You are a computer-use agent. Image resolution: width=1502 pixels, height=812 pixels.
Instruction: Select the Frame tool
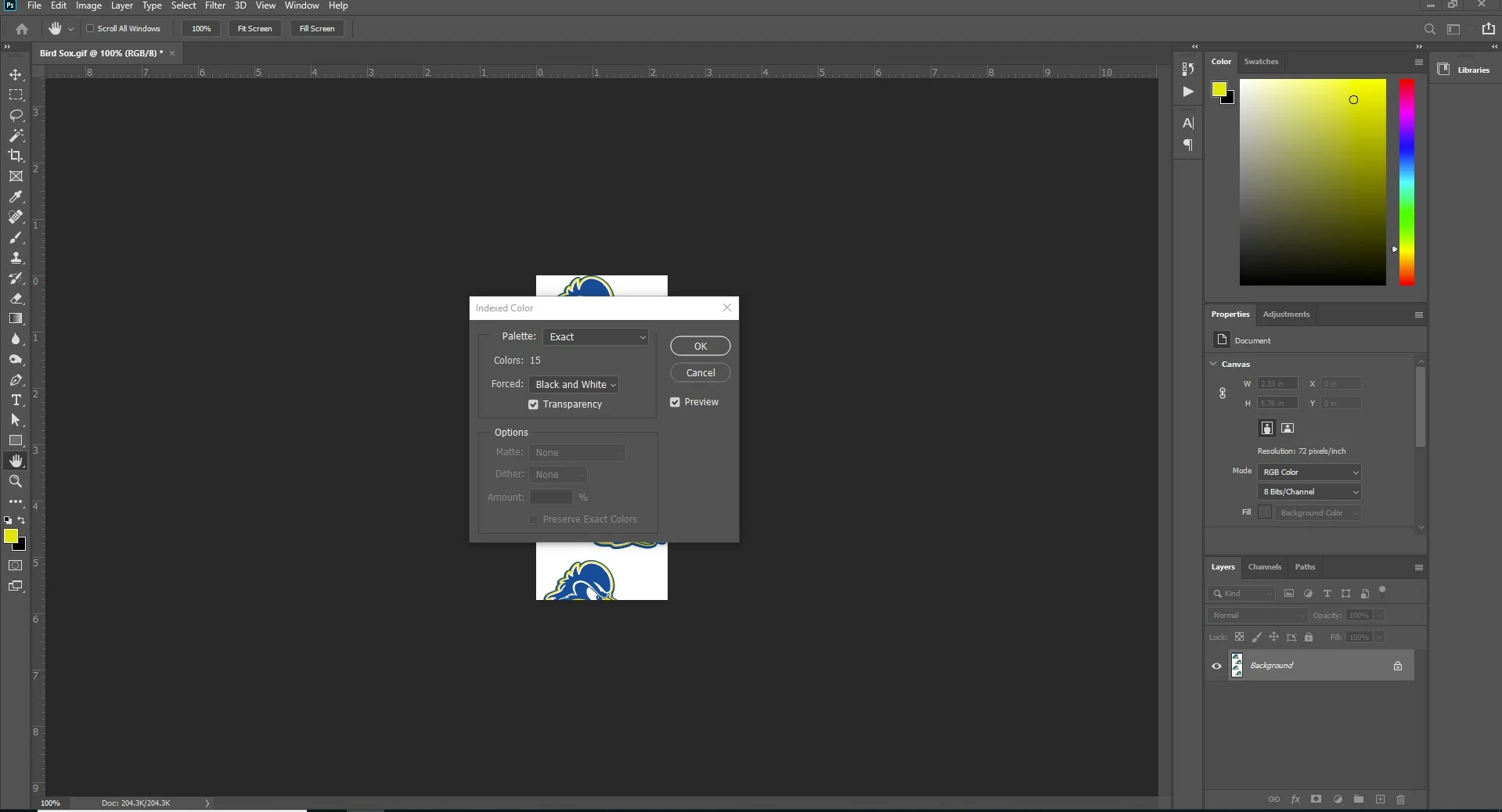point(16,176)
